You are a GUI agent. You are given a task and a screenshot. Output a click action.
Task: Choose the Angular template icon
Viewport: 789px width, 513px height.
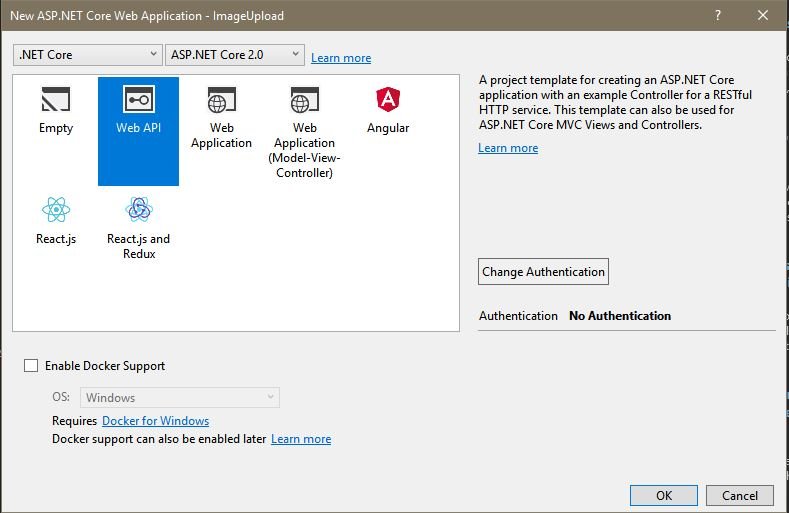[388, 99]
